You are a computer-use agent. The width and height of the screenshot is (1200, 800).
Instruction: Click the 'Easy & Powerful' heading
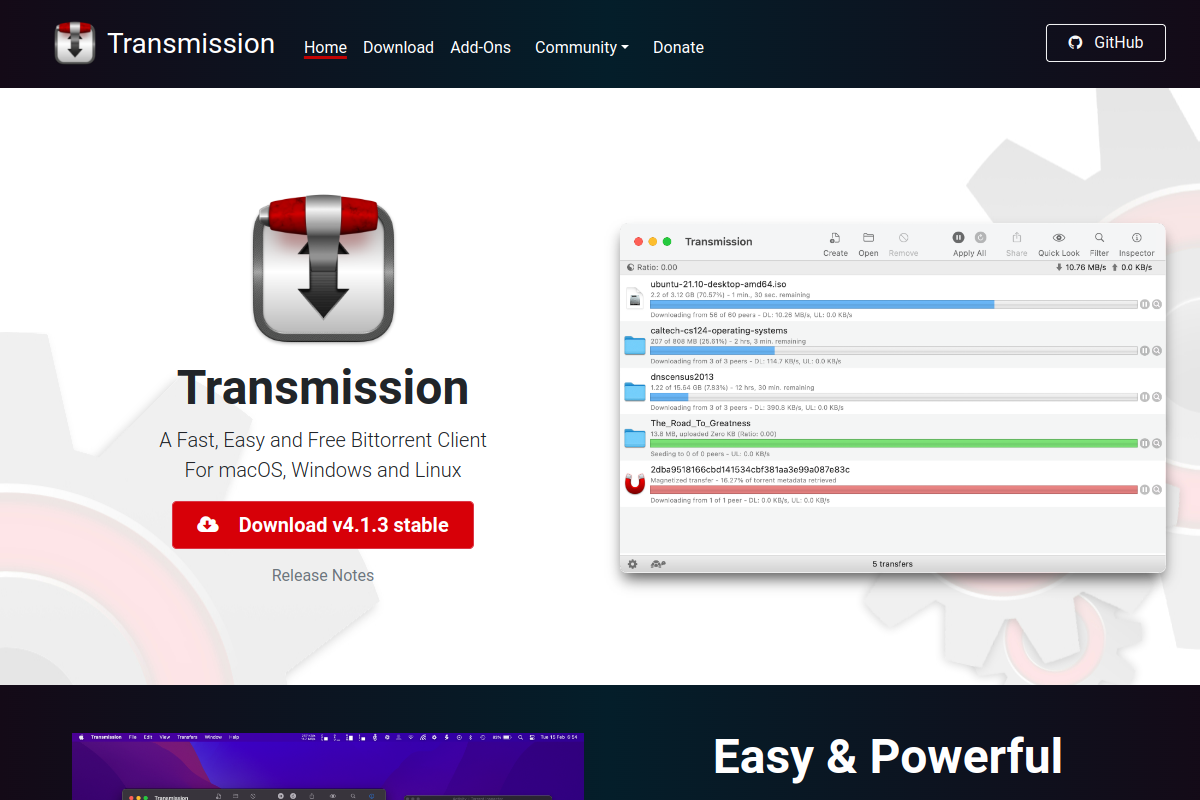(x=887, y=756)
